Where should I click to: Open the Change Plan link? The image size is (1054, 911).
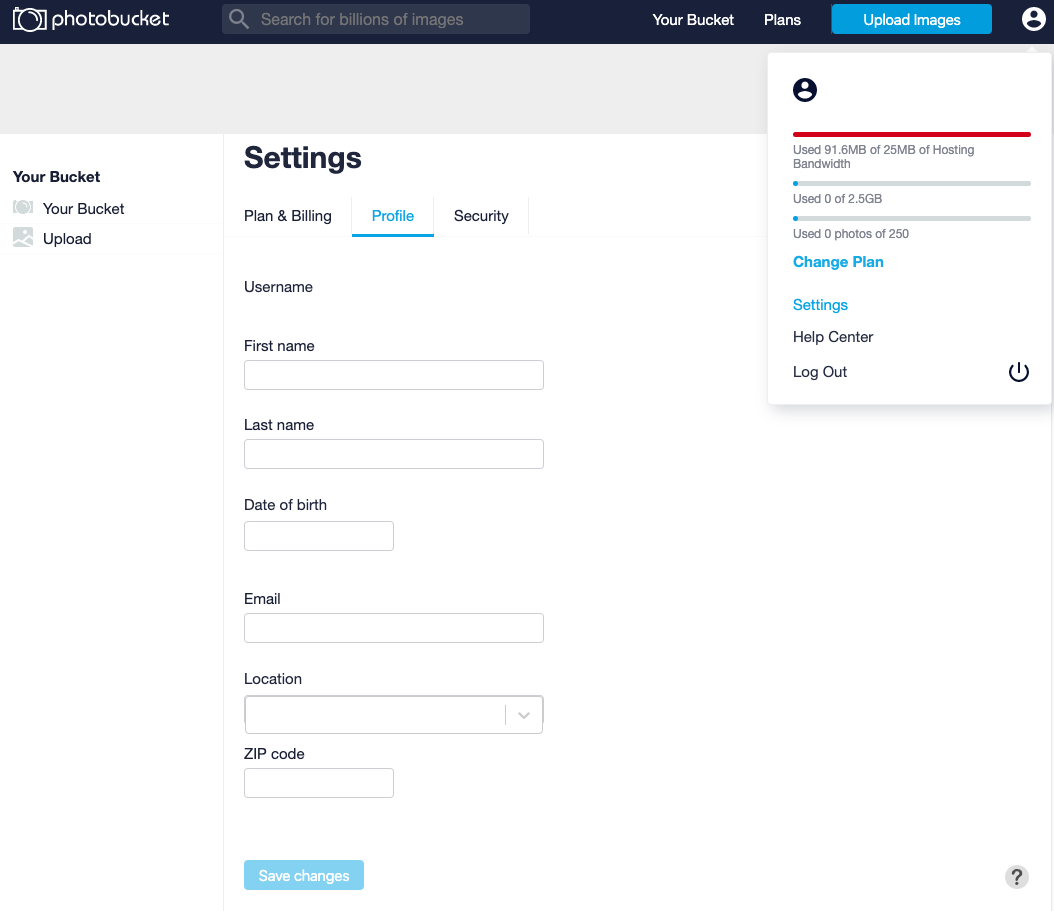pyautogui.click(x=838, y=261)
